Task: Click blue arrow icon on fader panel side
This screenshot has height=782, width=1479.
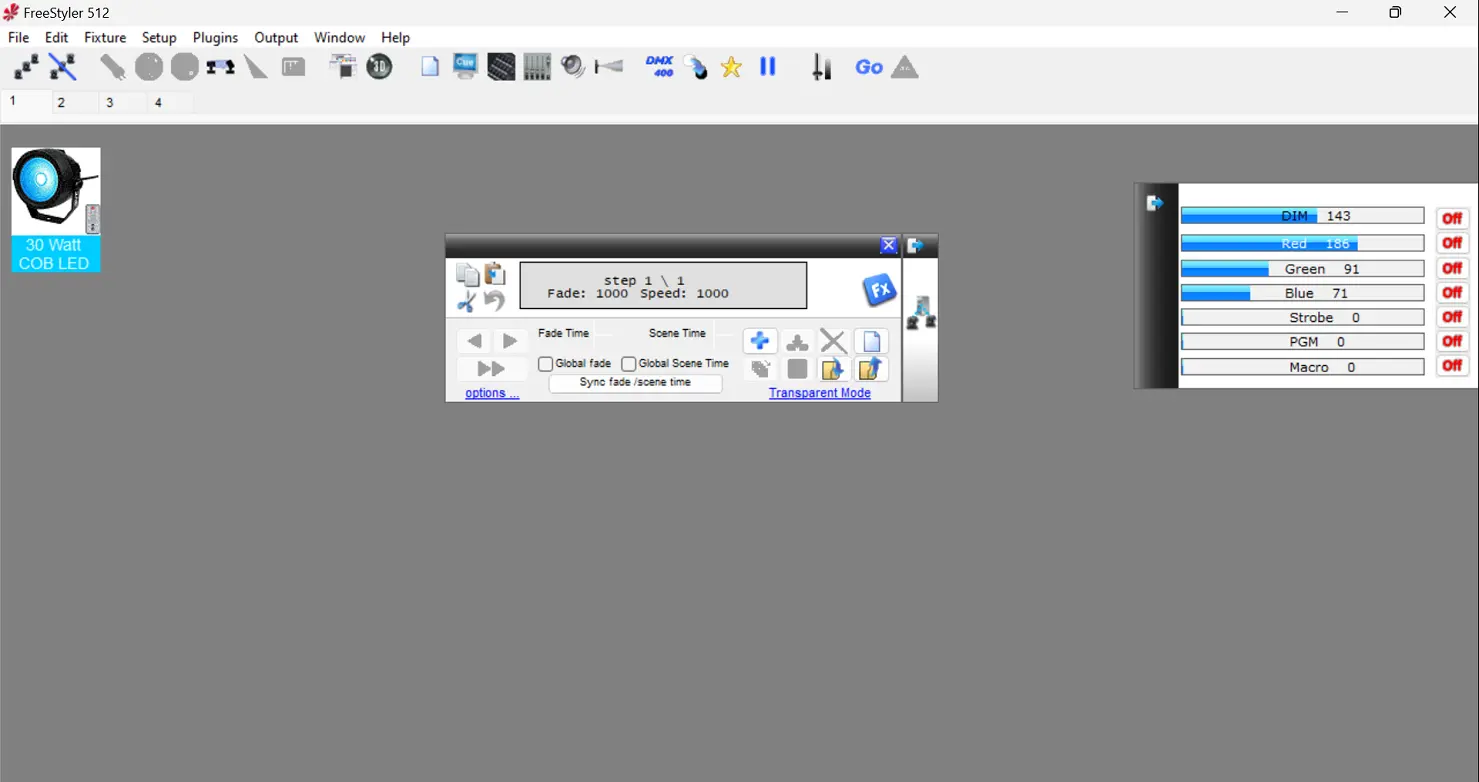Action: click(1155, 203)
